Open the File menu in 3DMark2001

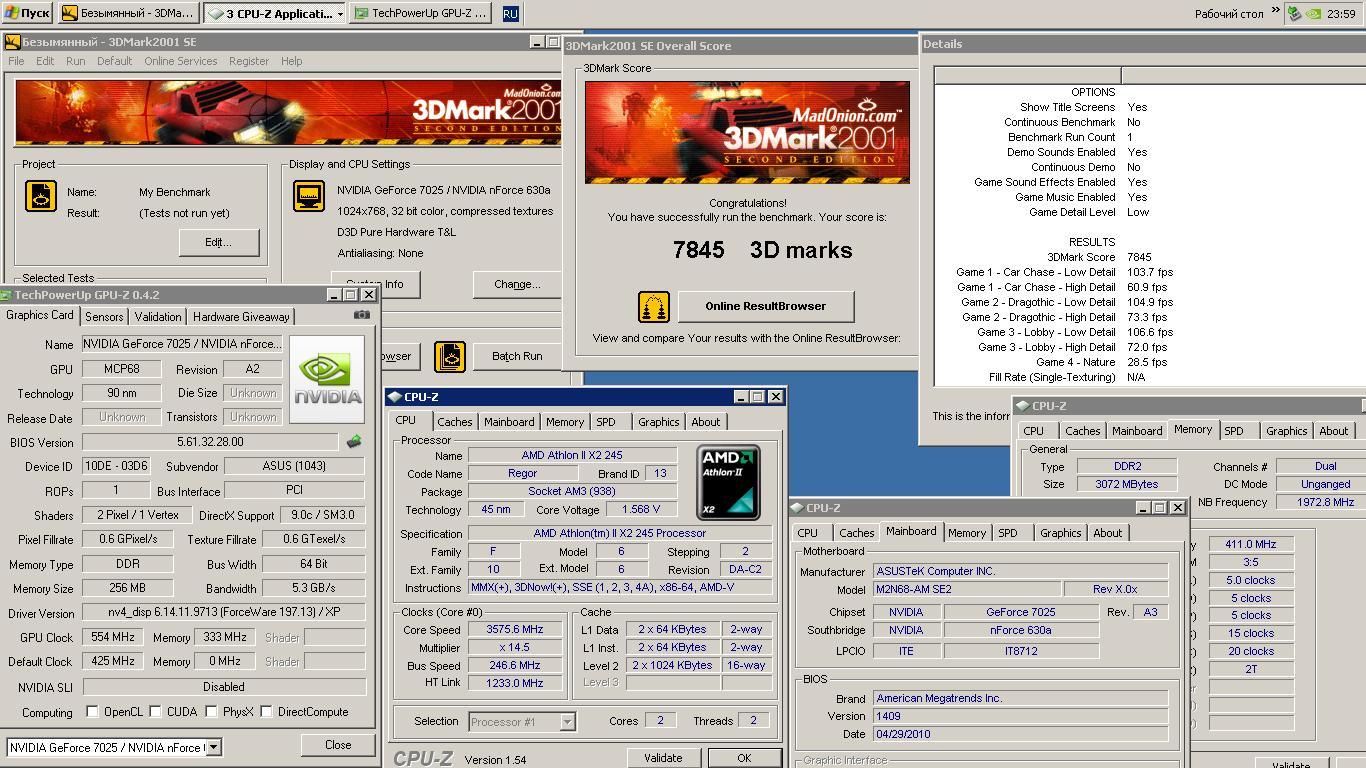16,61
